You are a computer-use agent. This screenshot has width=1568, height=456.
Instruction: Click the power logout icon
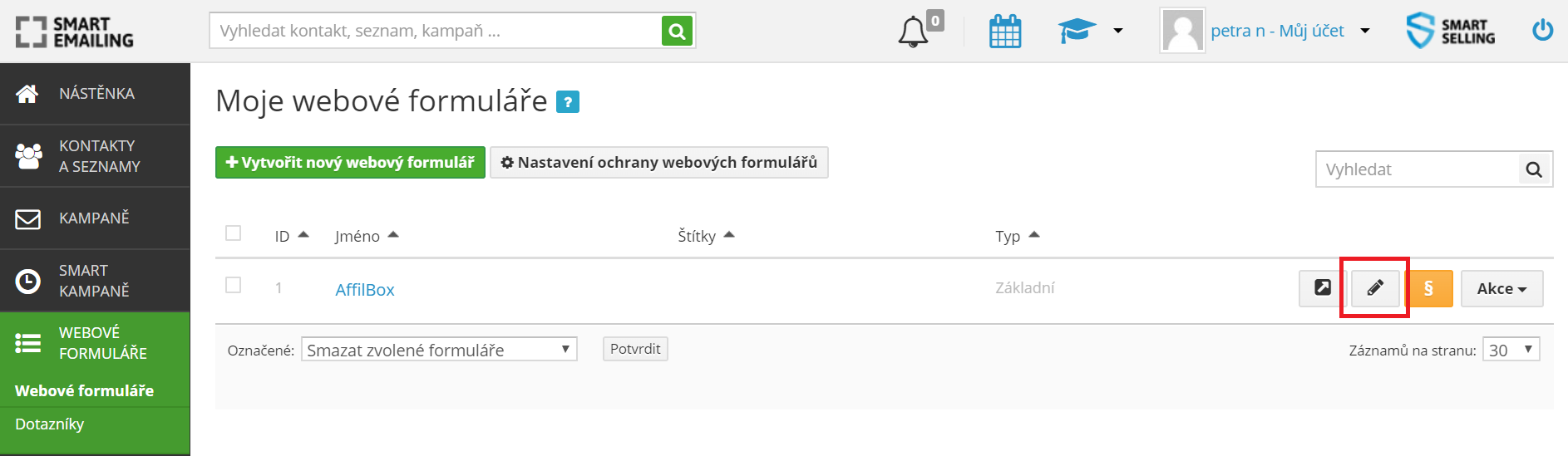click(x=1543, y=31)
